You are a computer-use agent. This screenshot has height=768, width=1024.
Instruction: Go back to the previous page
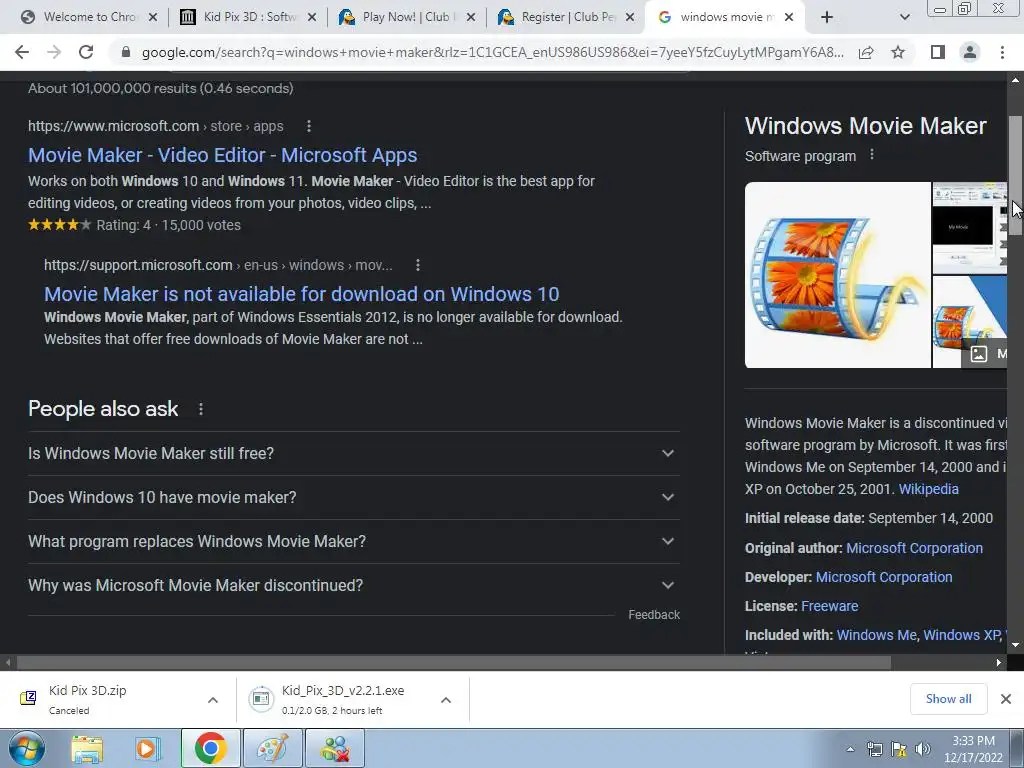22,52
